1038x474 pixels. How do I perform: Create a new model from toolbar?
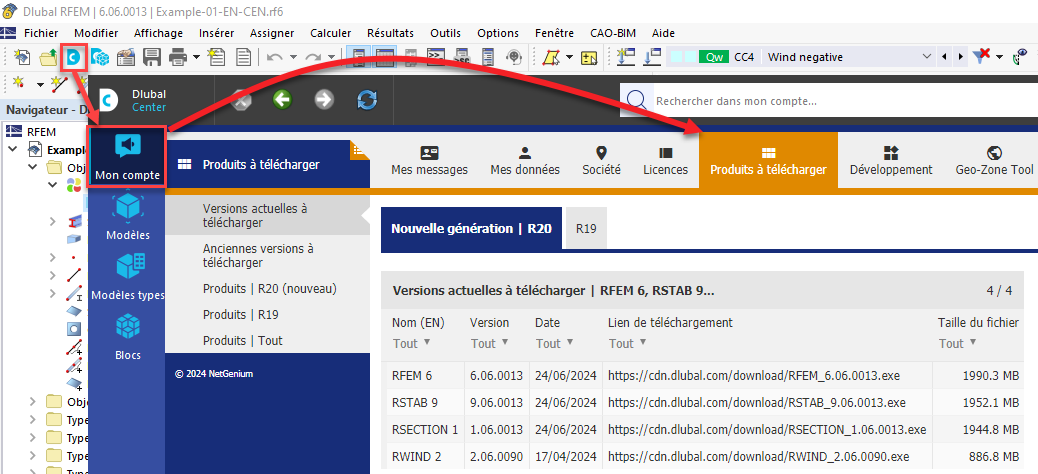coord(23,58)
